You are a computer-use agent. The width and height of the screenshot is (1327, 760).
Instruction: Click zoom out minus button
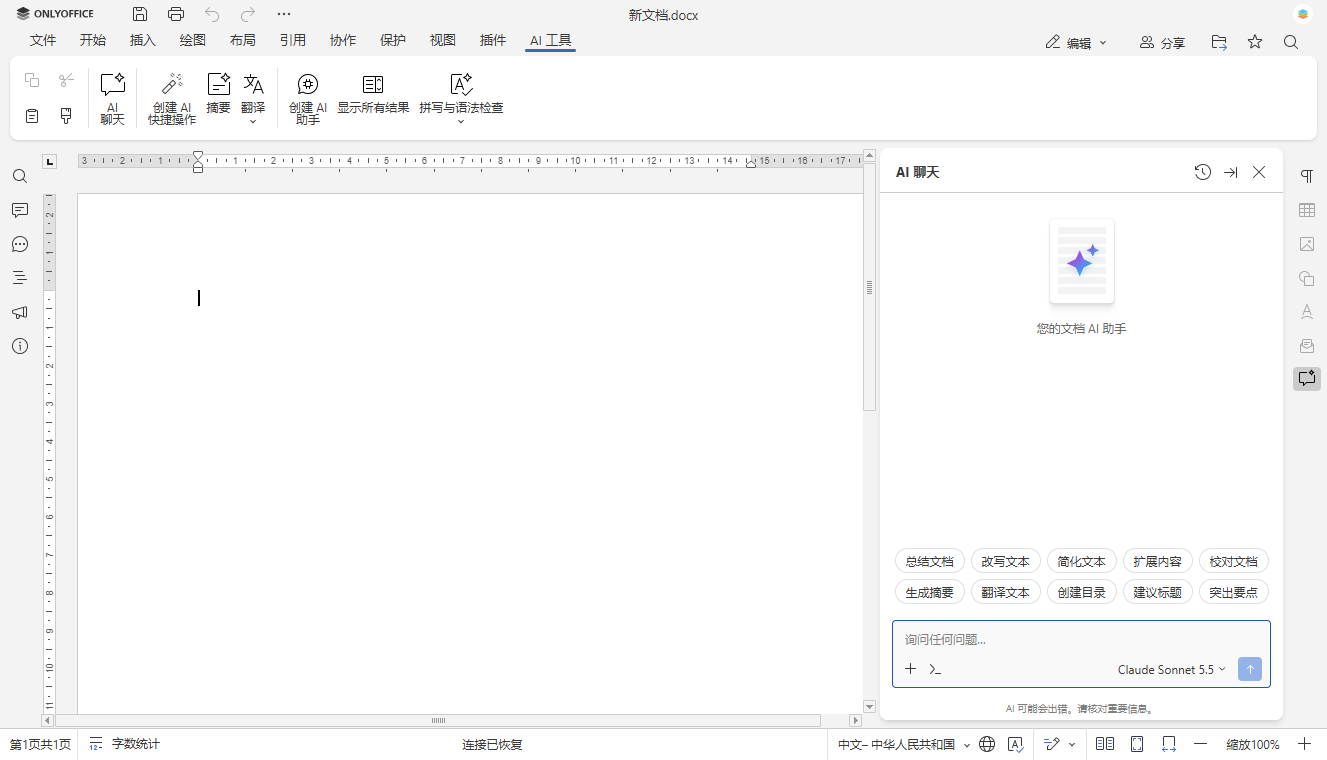1201,744
